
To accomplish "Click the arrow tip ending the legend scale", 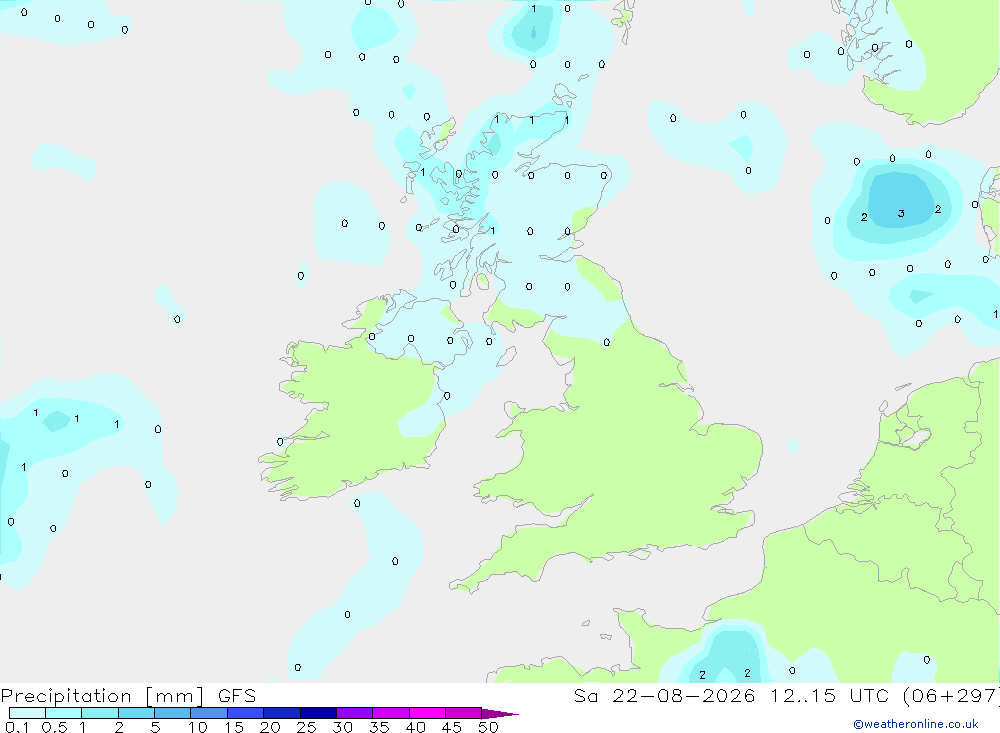I will 501,714.
